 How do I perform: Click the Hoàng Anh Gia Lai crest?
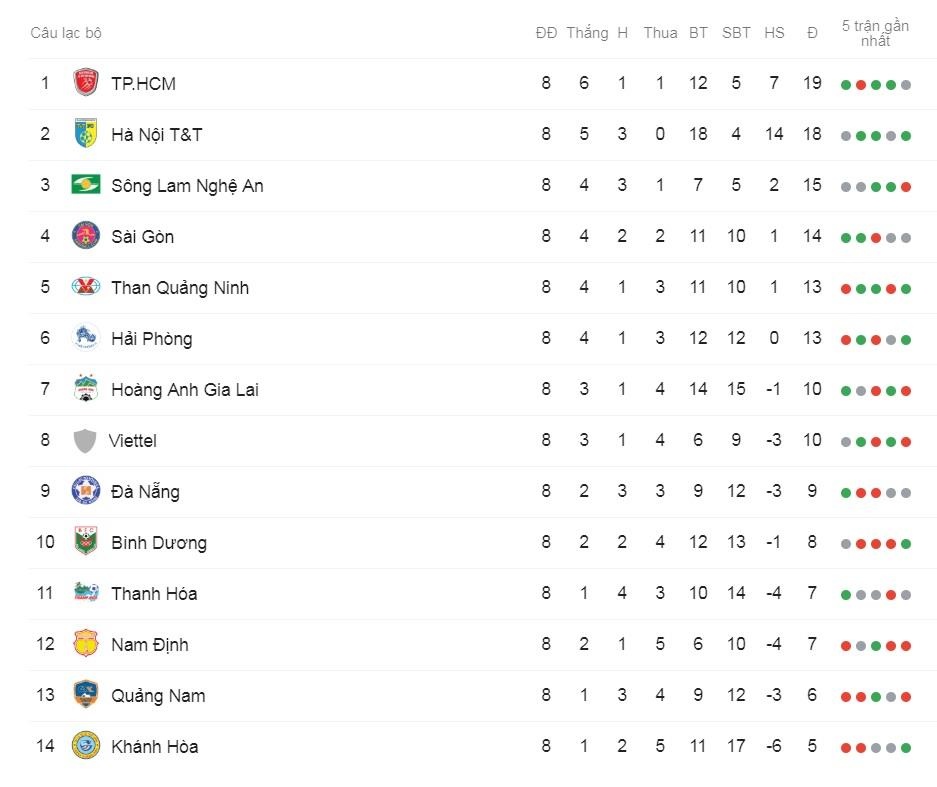click(x=86, y=389)
